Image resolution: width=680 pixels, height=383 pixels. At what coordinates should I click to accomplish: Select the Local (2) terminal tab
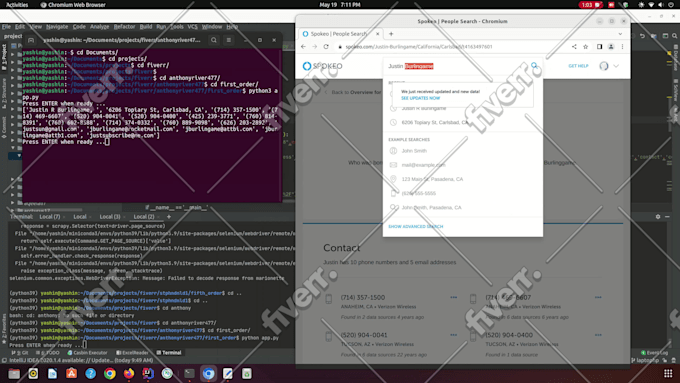tap(144, 216)
